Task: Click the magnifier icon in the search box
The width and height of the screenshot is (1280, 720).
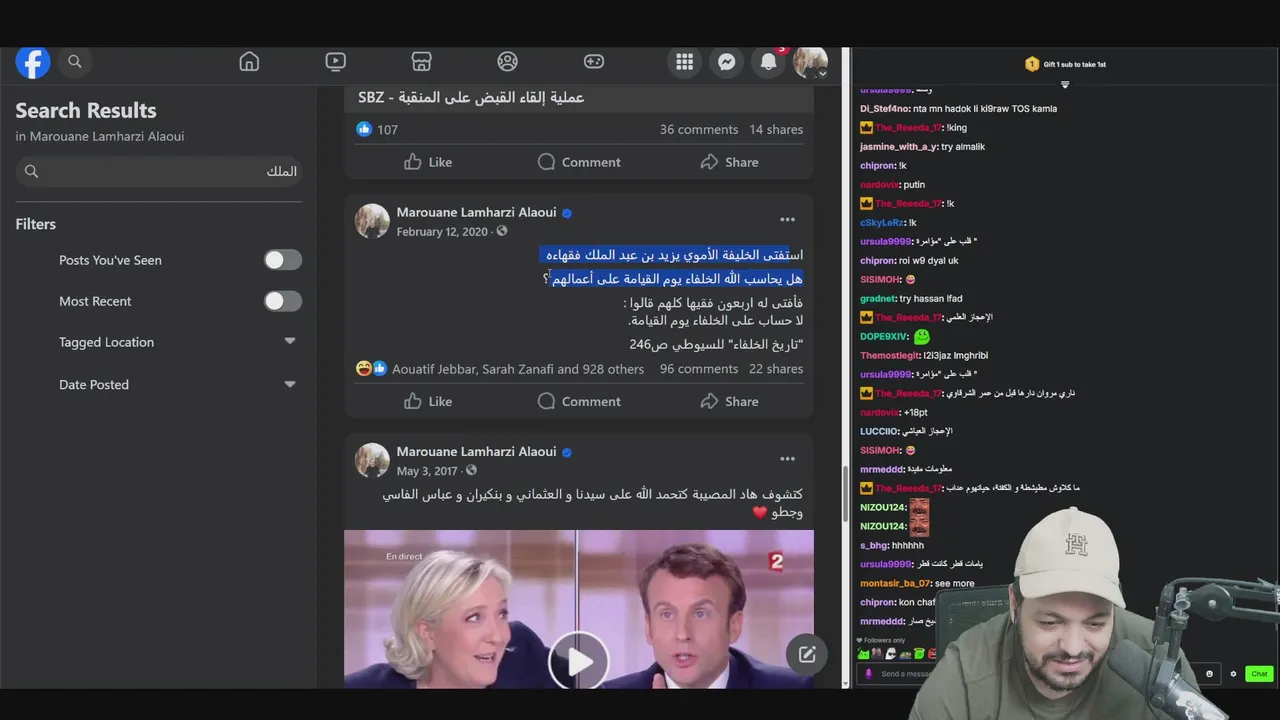Action: click(x=32, y=171)
